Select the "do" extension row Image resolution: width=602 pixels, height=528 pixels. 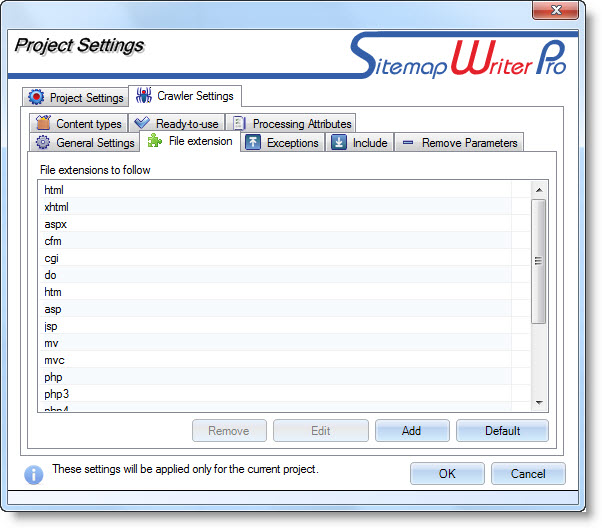point(284,275)
